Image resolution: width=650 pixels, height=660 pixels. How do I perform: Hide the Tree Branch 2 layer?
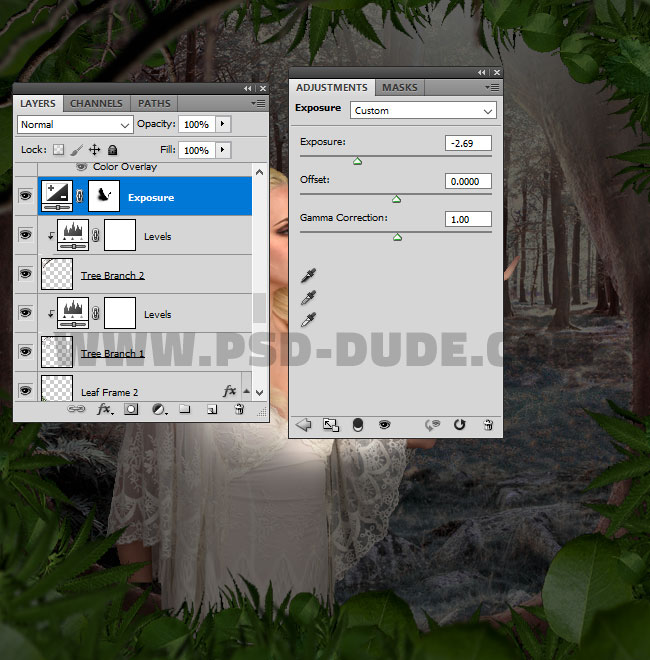click(x=26, y=274)
